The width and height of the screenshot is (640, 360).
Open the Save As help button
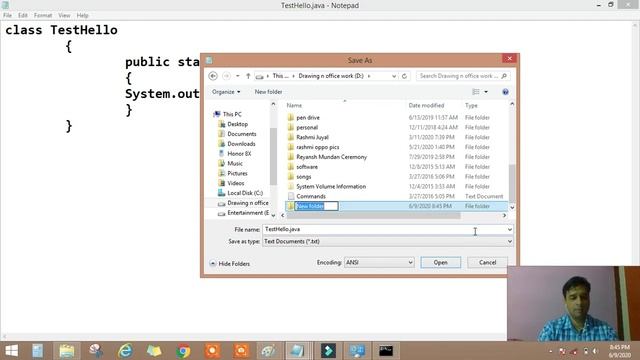click(x=505, y=92)
